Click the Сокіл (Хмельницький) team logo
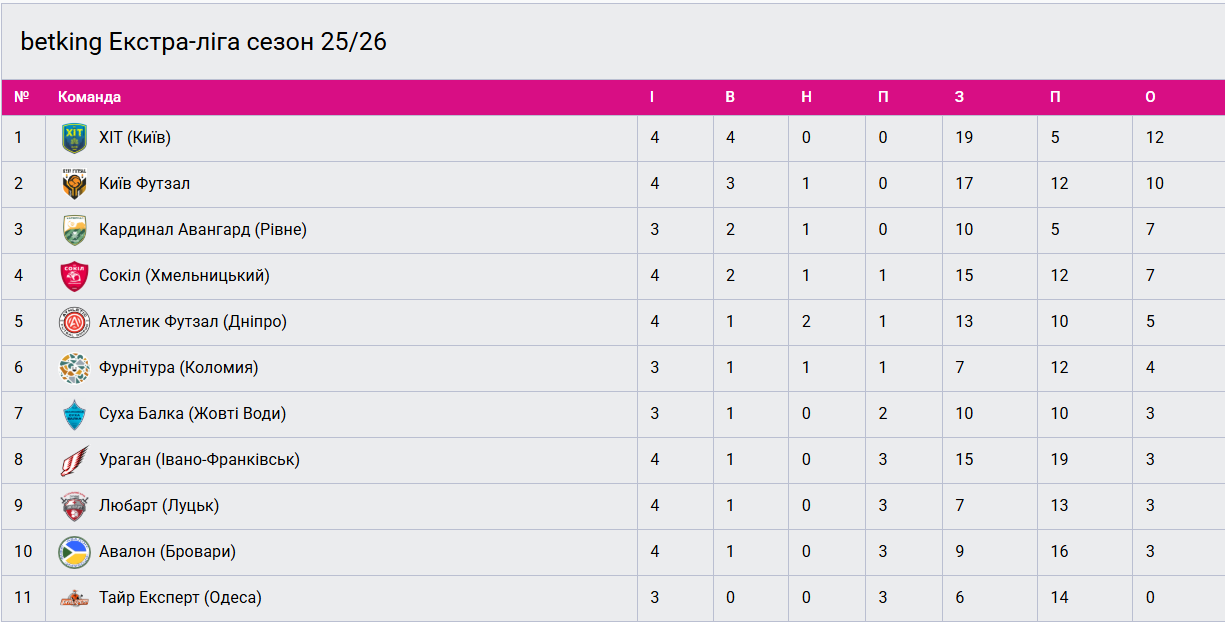Viewport: 1225px width, 622px height. (74, 276)
